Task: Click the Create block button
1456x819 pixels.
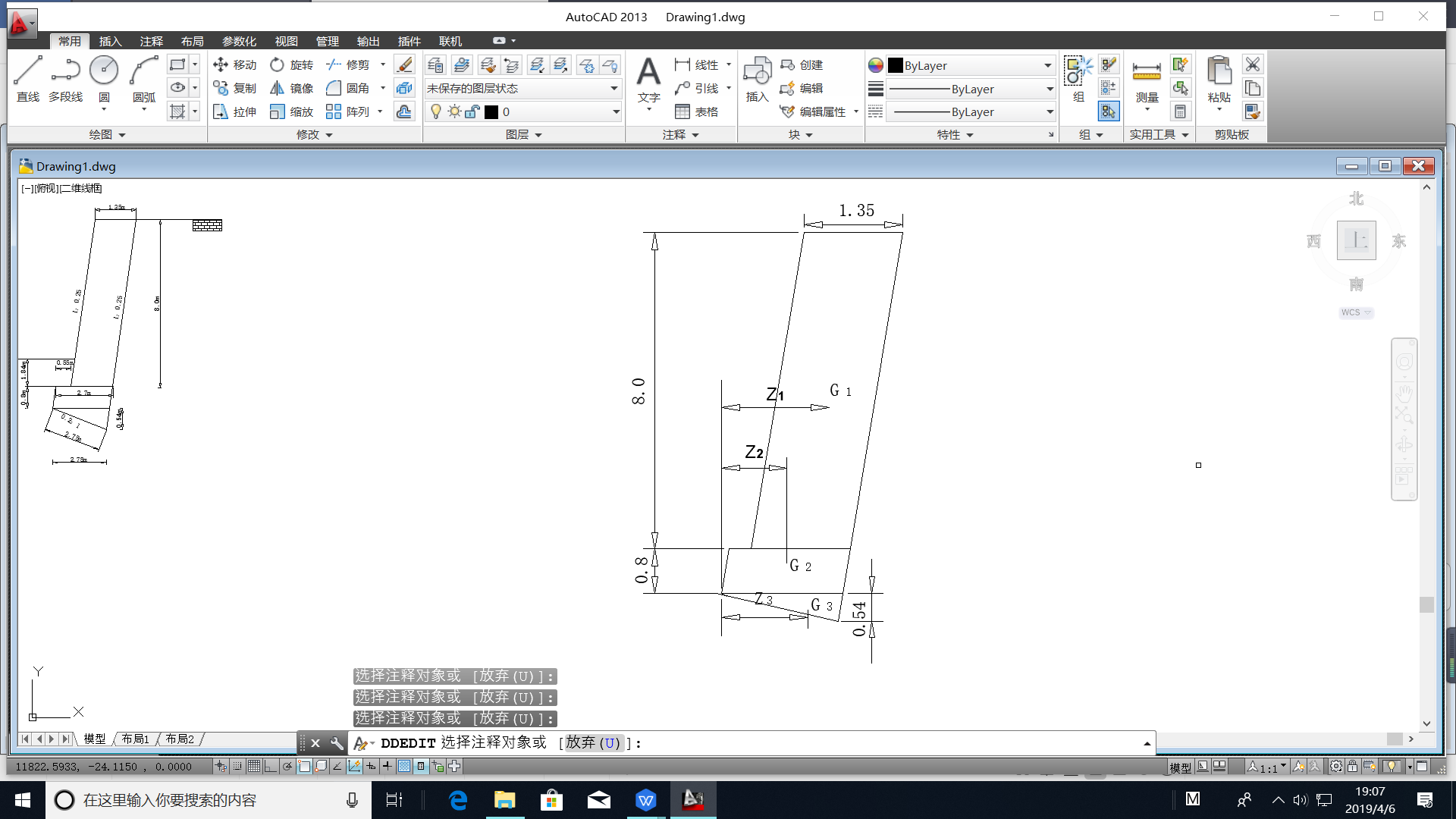Action: pyautogui.click(x=802, y=65)
